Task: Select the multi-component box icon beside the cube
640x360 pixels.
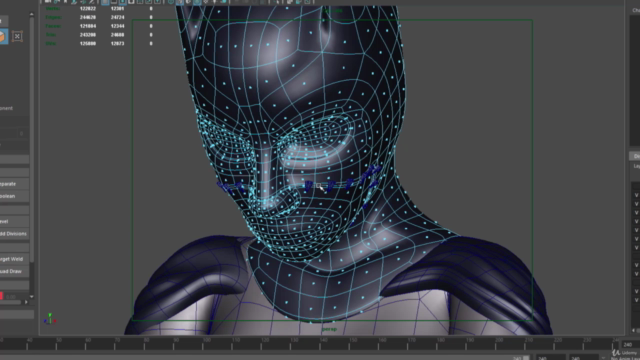Action: coord(17,36)
